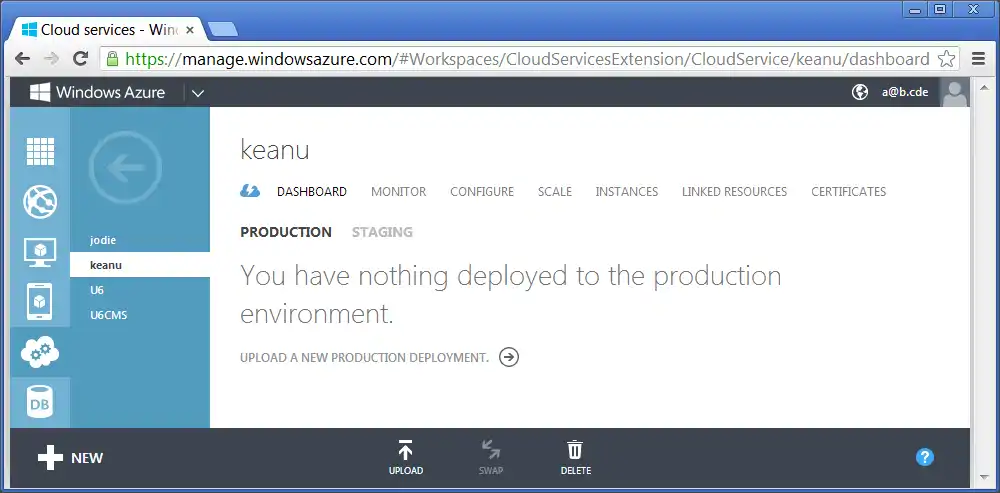Open the blue help question icon

(925, 457)
